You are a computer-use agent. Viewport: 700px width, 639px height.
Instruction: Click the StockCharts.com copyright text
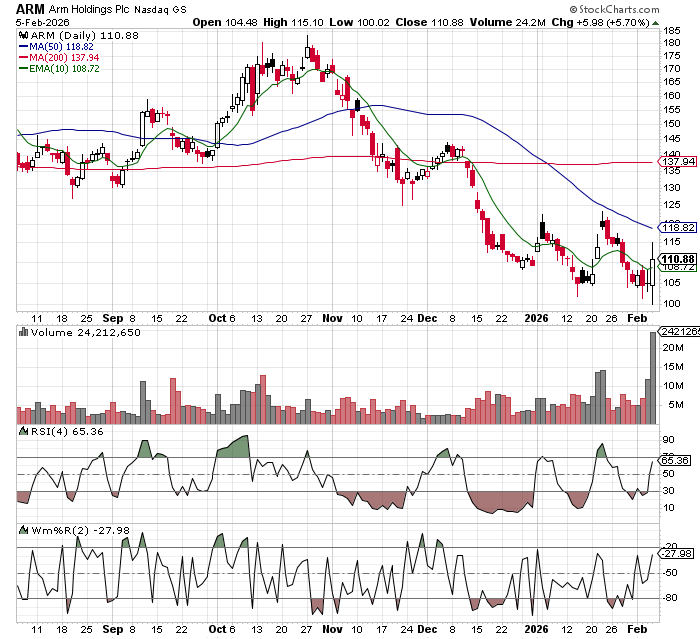614,9
